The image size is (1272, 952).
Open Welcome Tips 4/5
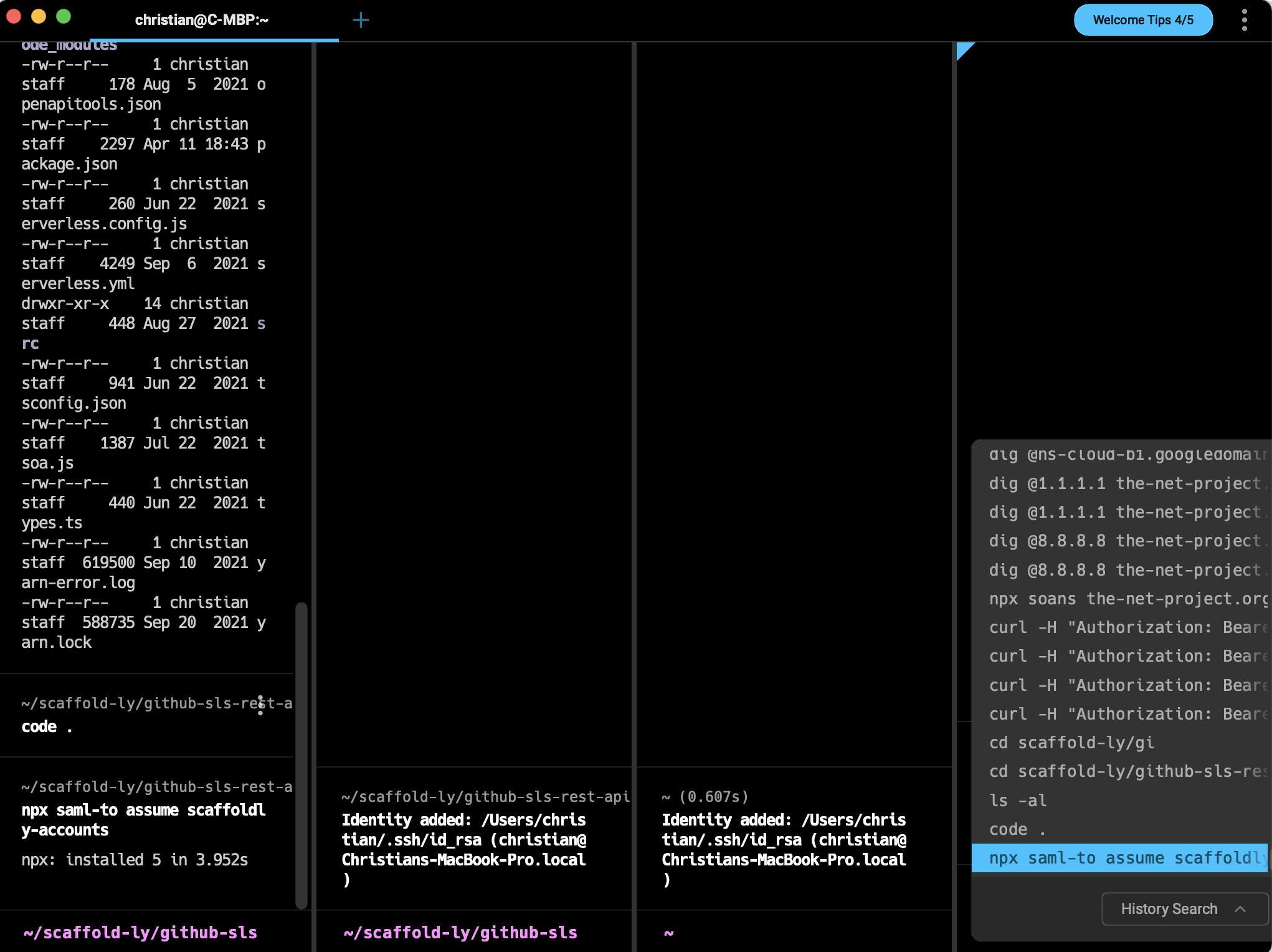[x=1143, y=19]
